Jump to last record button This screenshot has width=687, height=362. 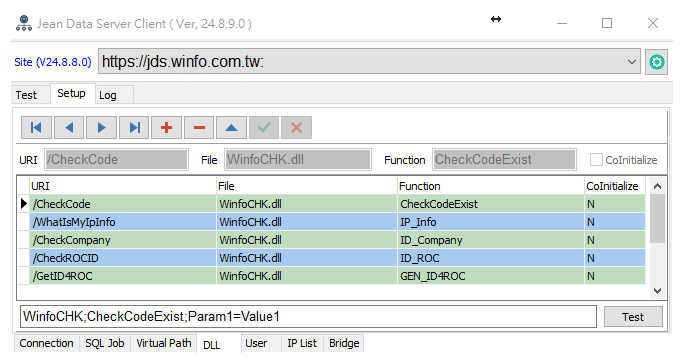coord(134,128)
